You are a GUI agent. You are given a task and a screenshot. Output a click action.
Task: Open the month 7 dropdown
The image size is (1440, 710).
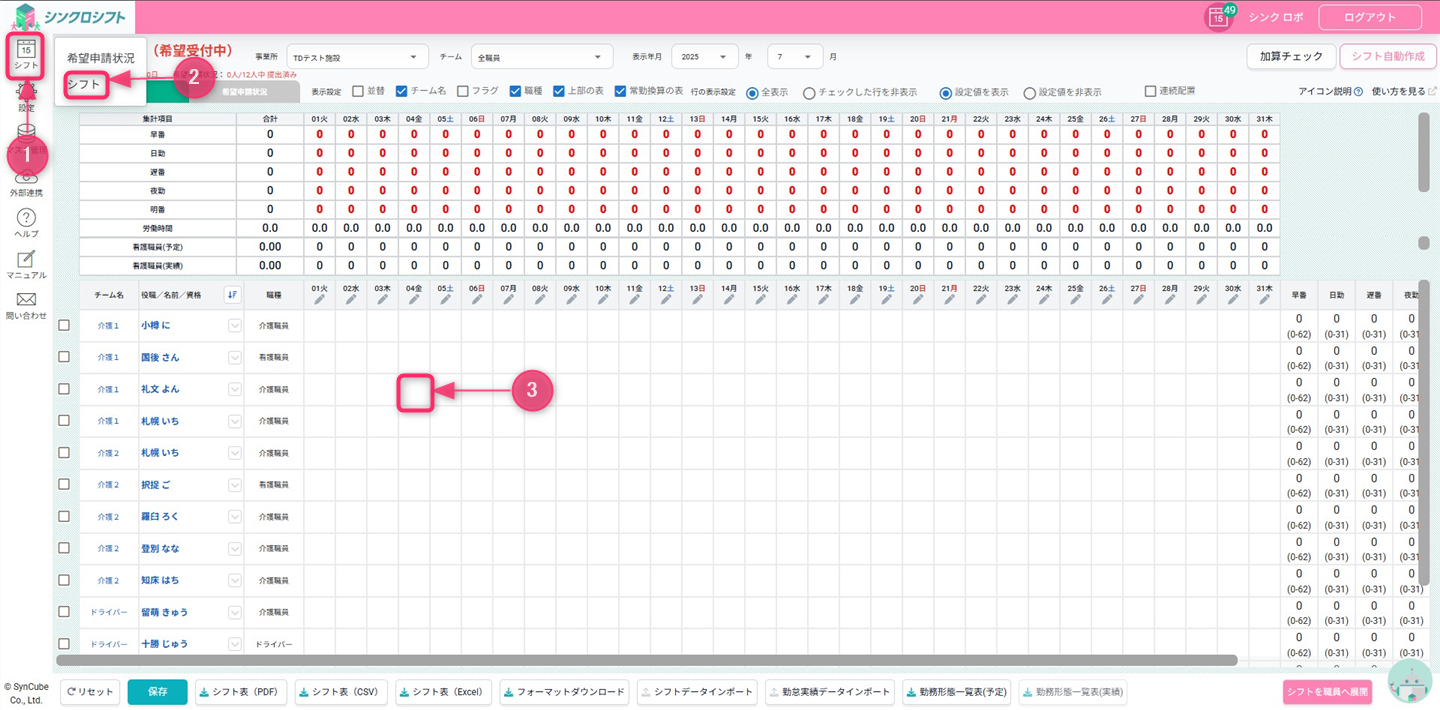795,57
